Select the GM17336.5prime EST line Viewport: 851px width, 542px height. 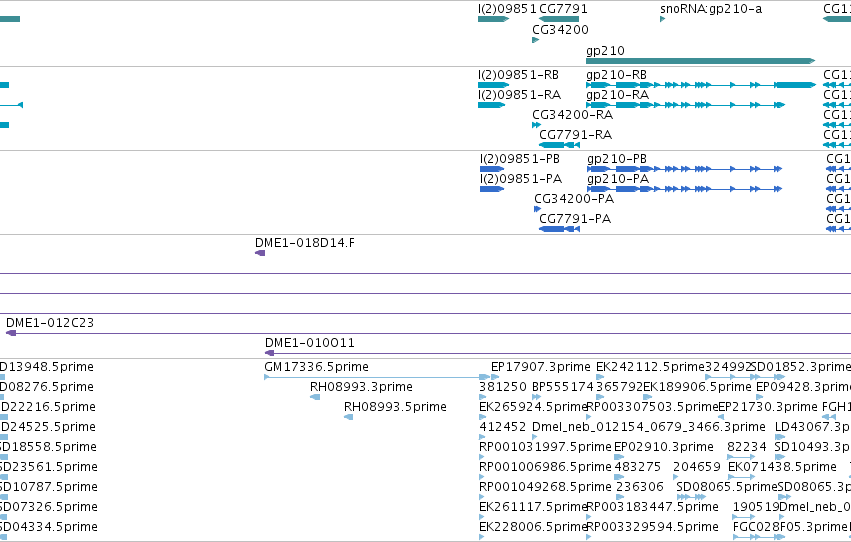(377, 377)
